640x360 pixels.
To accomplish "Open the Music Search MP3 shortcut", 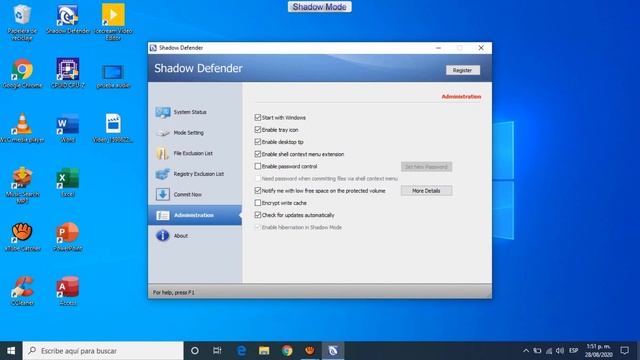I will tap(22, 178).
